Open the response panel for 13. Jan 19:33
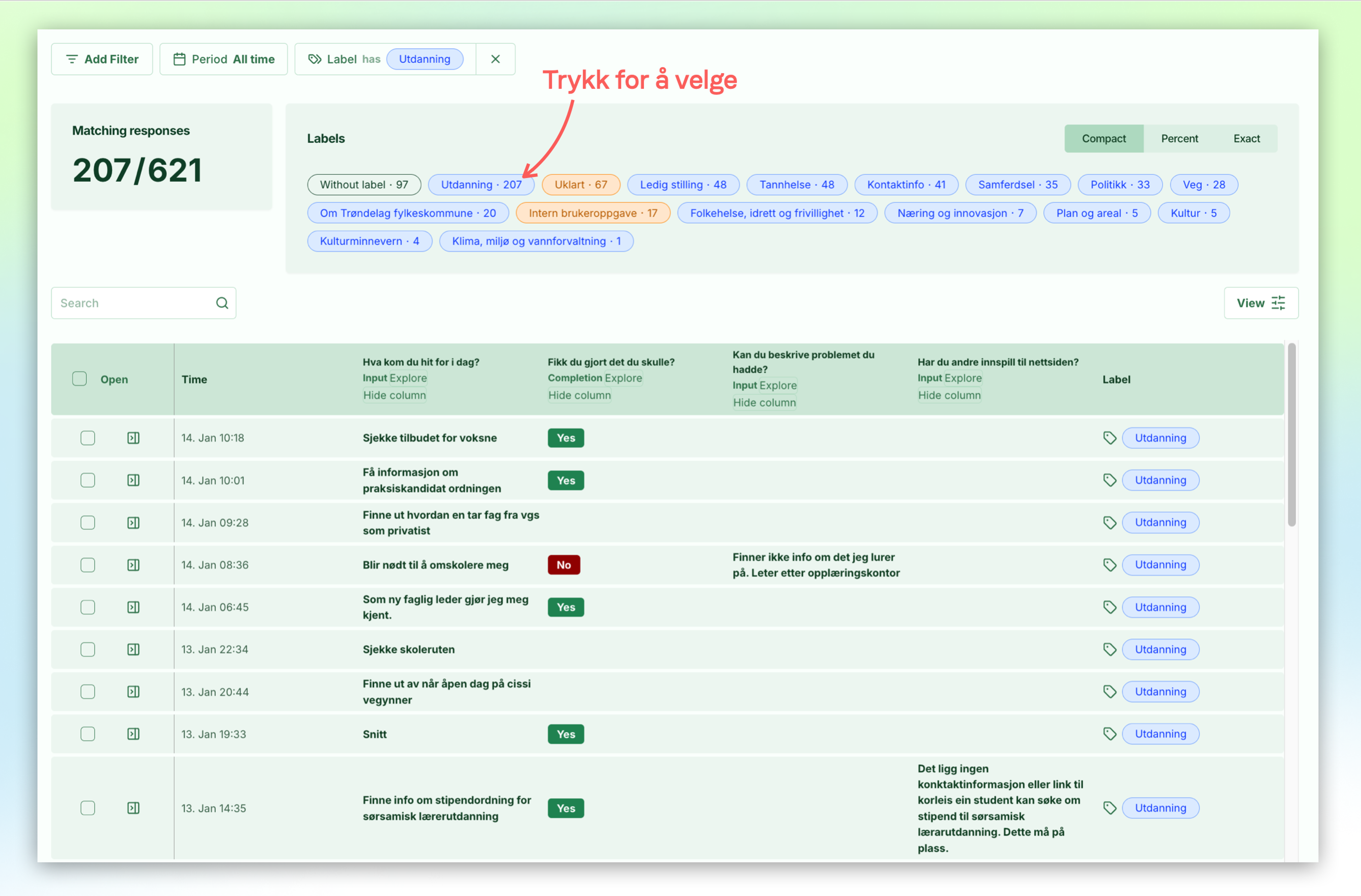Screen dimensions: 1361x896 click(x=133, y=734)
